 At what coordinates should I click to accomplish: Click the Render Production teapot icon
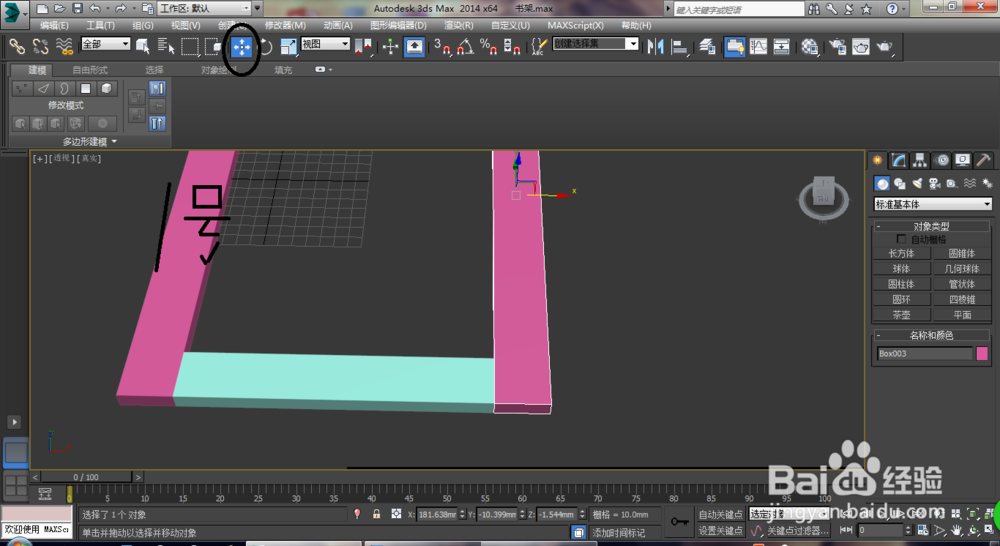pyautogui.click(x=885, y=47)
